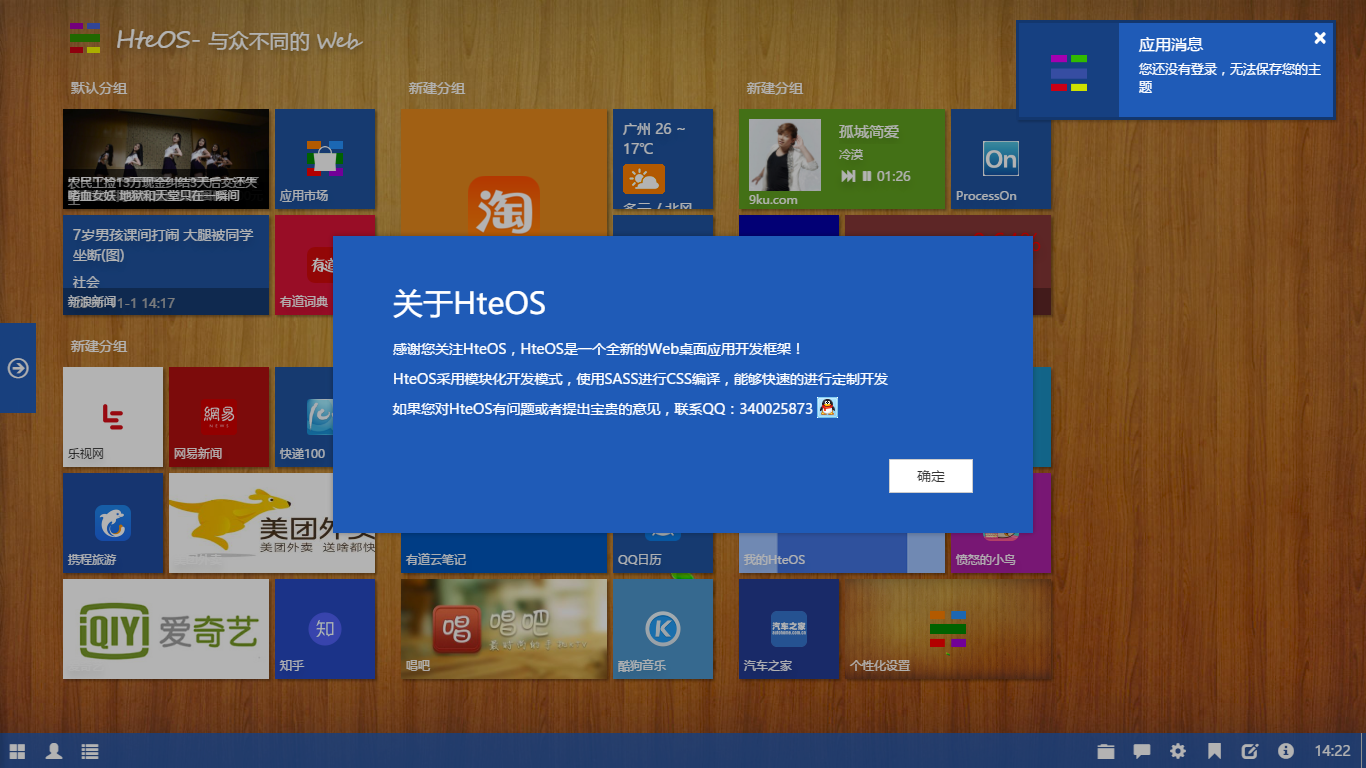Click 确定 to close the About dialog
This screenshot has width=1366, height=768.
coord(930,476)
